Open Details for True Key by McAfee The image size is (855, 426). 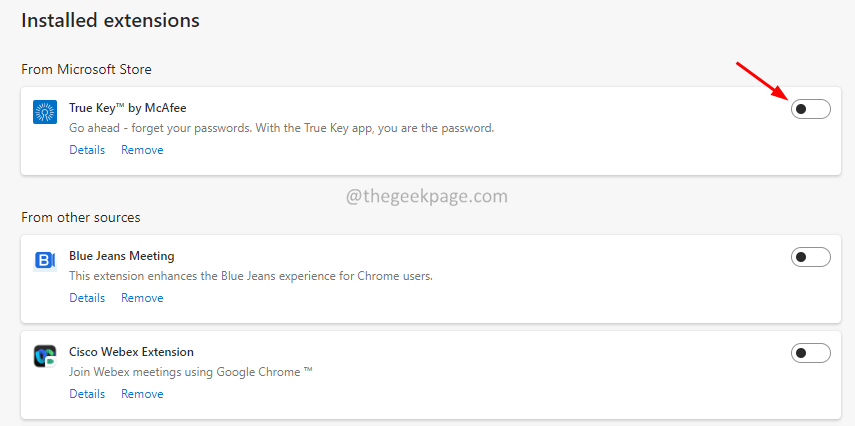(x=87, y=150)
